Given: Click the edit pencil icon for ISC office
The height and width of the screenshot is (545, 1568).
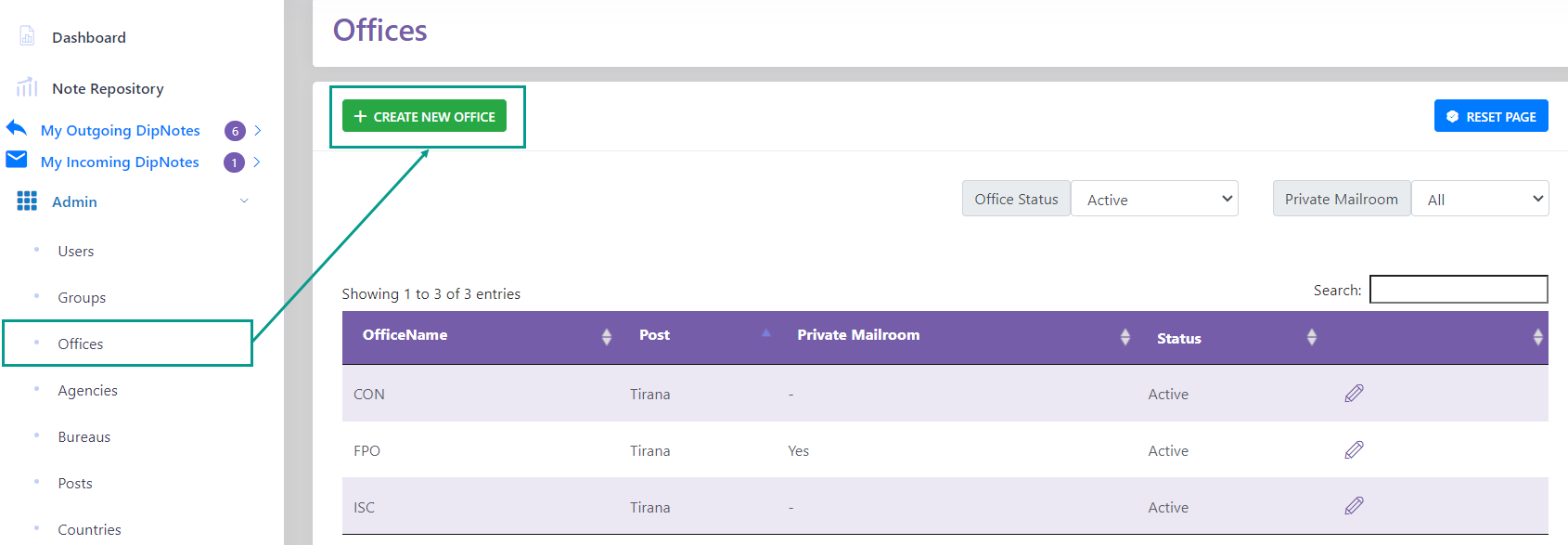Looking at the screenshot, I should (1354, 506).
